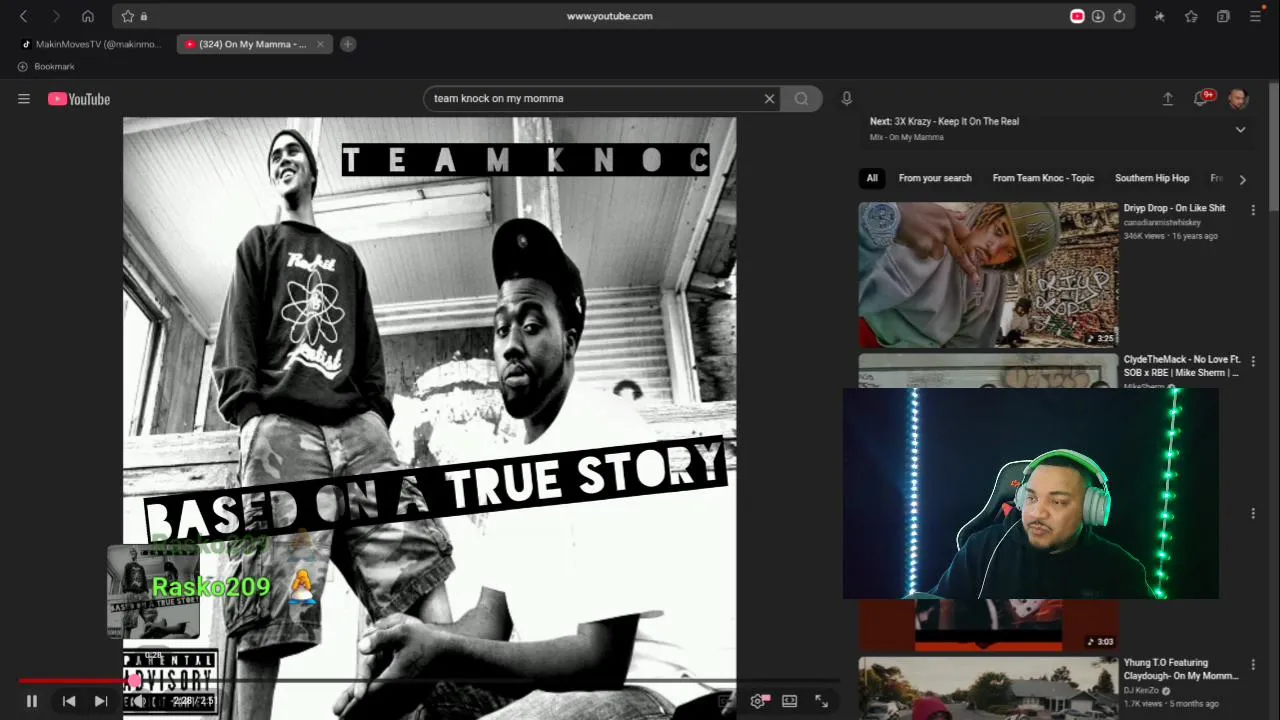The height and width of the screenshot is (720, 1280).
Task: Open a new browser tab
Action: (x=348, y=44)
